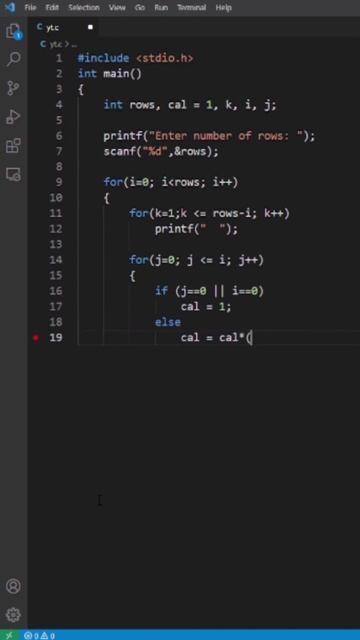Viewport: 360px width, 640px height.
Task: Click on 'main()' in line 2
Action: (122, 74)
